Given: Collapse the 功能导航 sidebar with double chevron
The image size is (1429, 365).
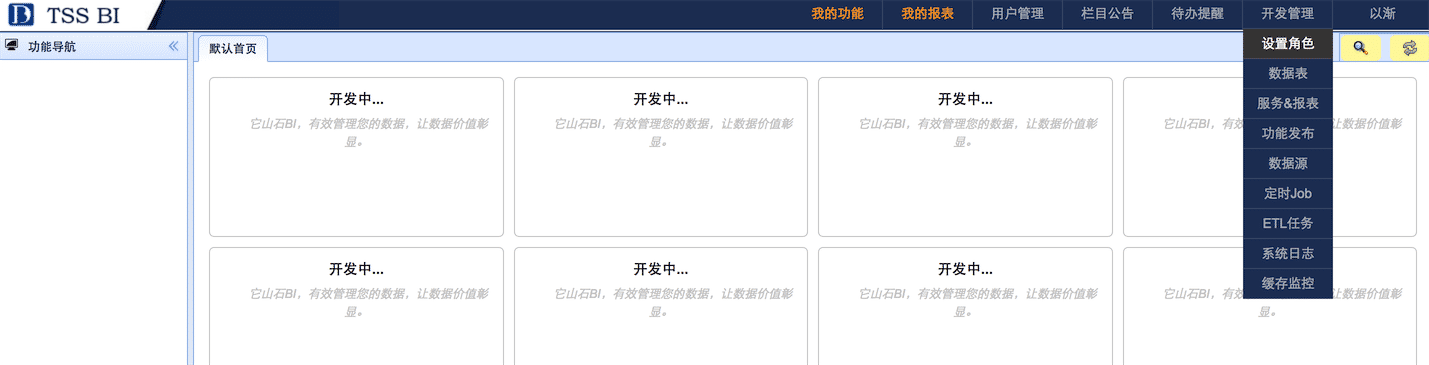Looking at the screenshot, I should click(173, 46).
